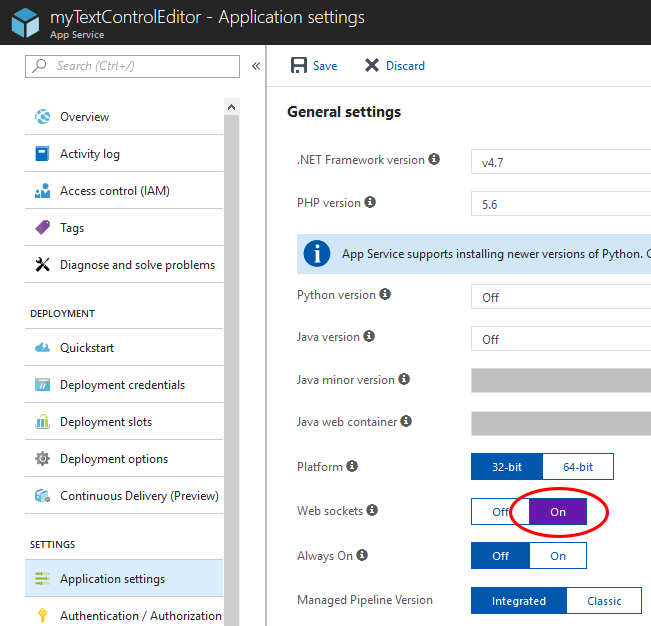Open the .NET Framework version dropdown

tap(561, 161)
